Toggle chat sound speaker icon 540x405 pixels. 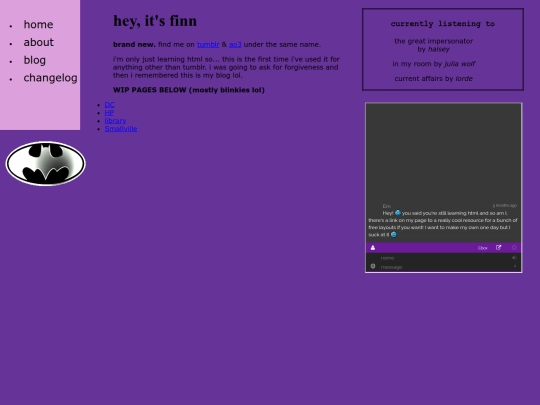tap(514, 258)
